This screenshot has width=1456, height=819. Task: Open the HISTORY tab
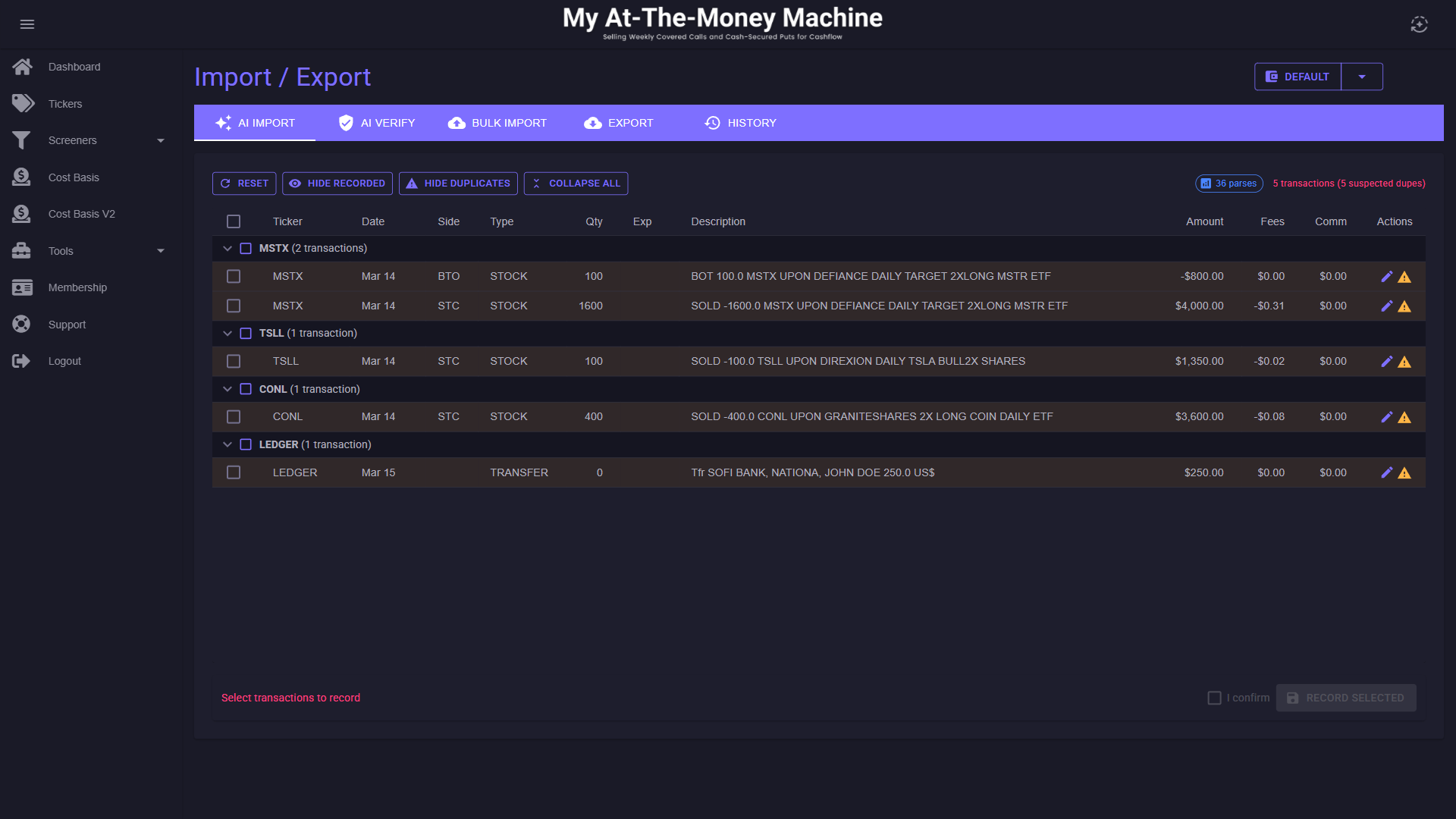[x=740, y=123]
